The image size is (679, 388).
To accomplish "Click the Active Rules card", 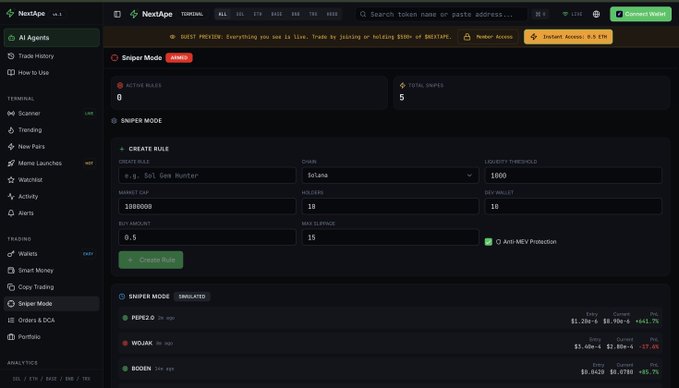I will (x=249, y=93).
